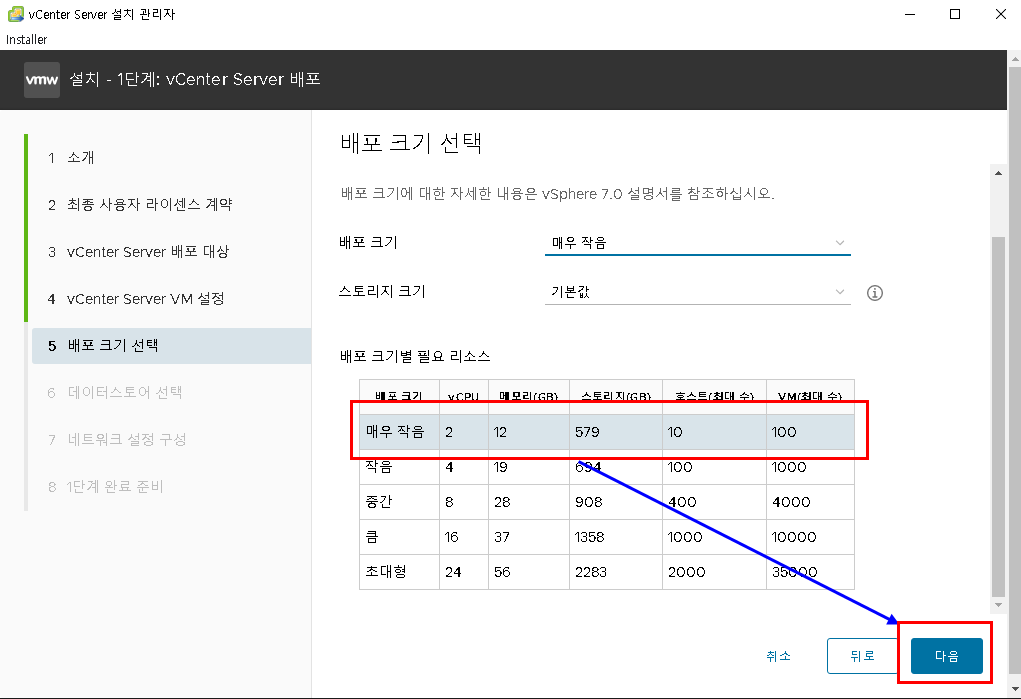Click step 6 데이터스토어 선택
The height and width of the screenshot is (699, 1021).
tap(115, 393)
